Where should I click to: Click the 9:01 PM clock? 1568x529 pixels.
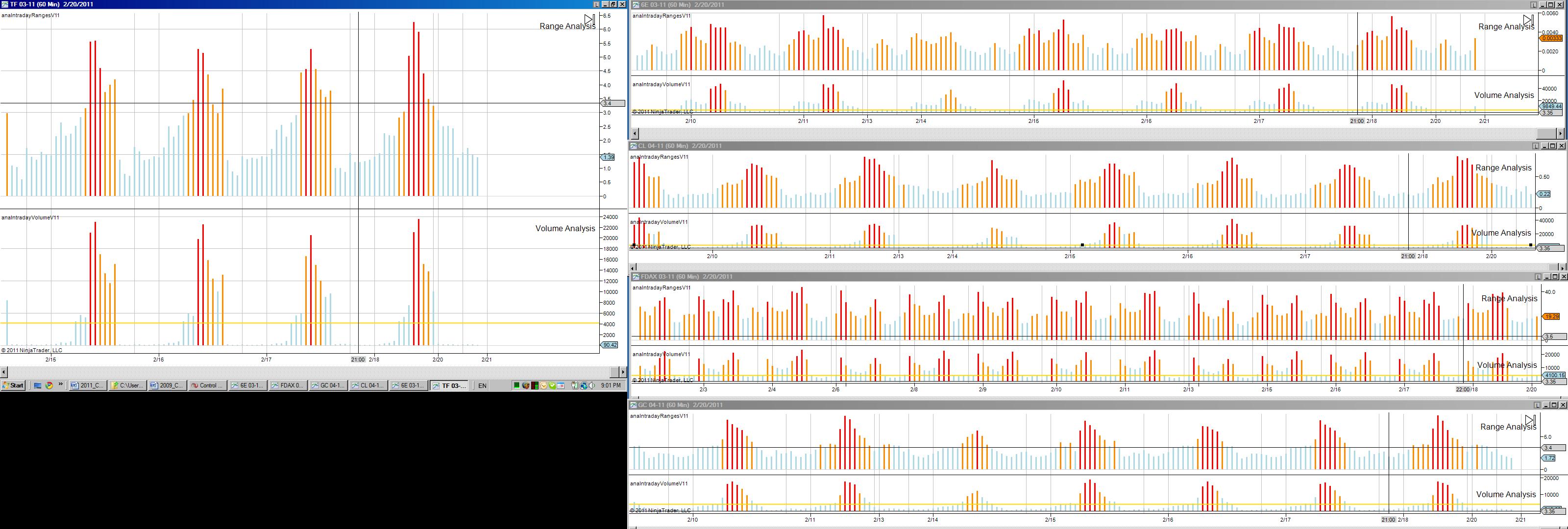(x=611, y=385)
